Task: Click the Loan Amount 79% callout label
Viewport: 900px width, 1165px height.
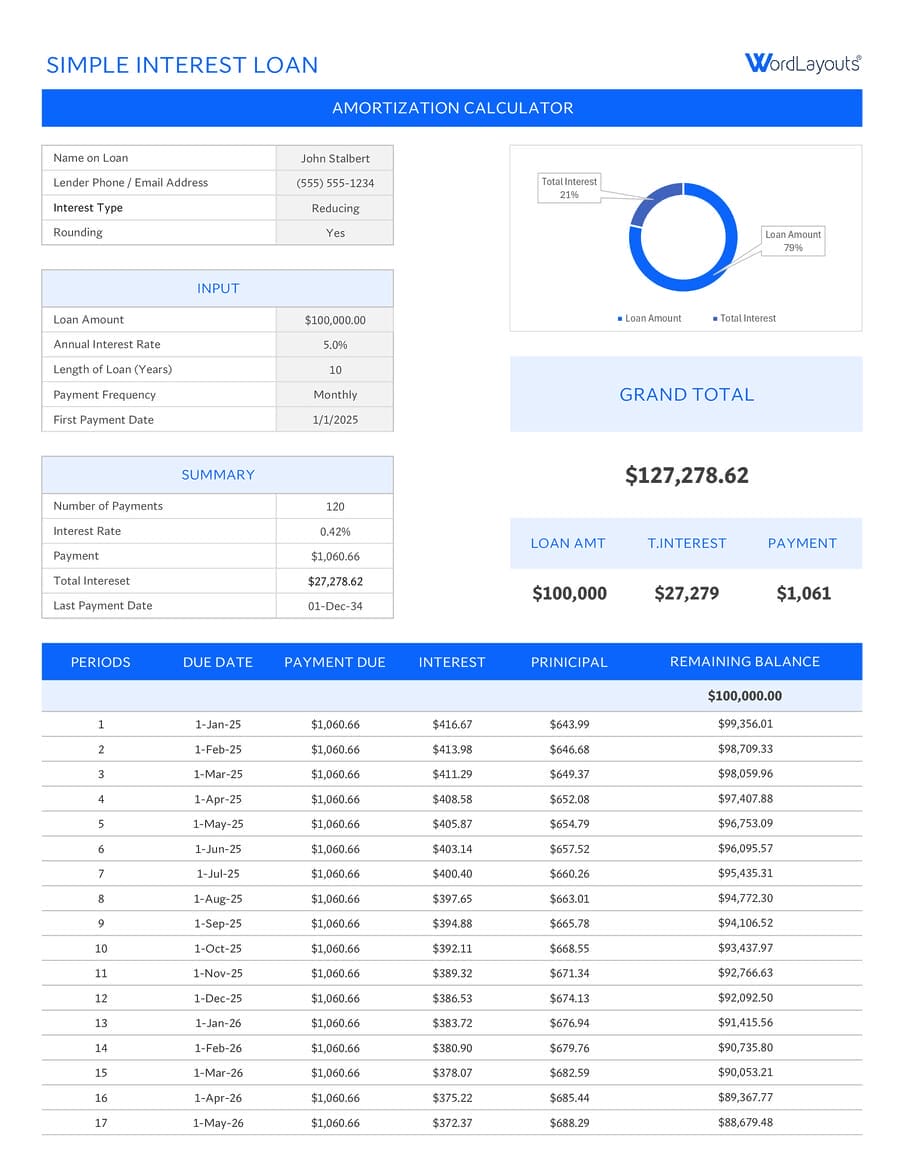Action: (793, 241)
